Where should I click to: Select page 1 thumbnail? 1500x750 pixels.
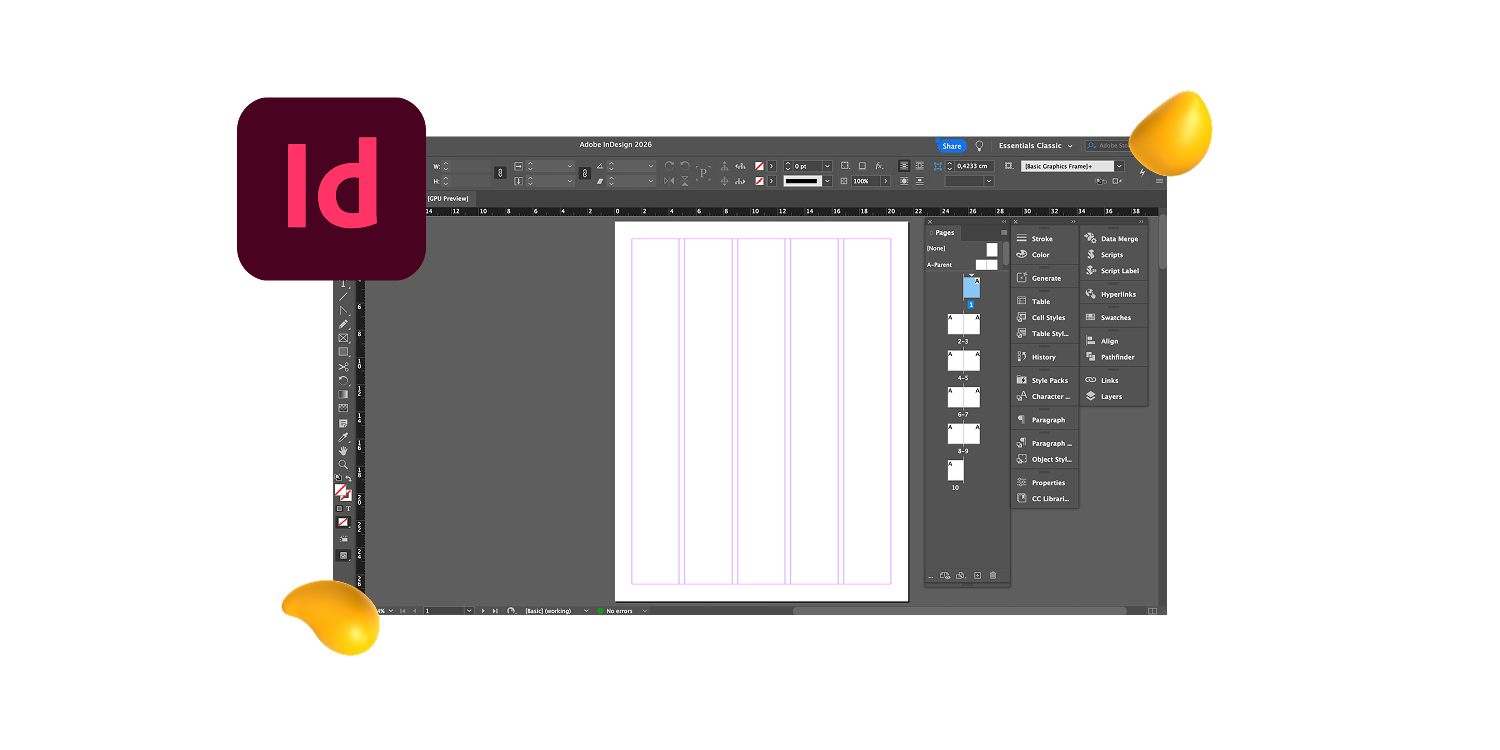tap(971, 288)
